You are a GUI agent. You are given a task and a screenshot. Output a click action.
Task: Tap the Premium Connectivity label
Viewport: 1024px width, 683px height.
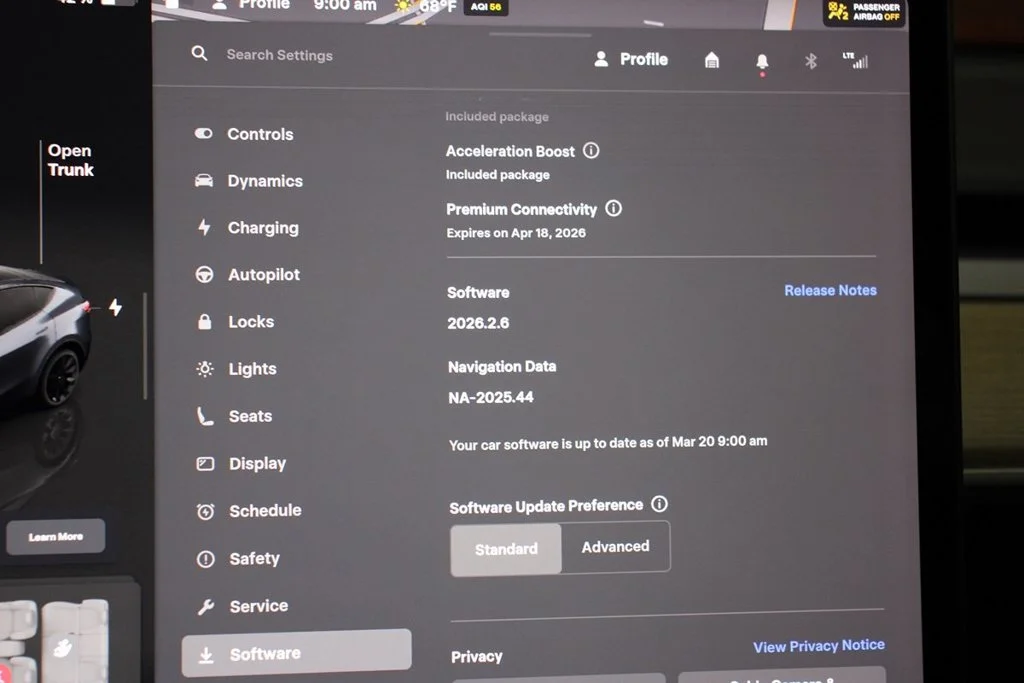[x=521, y=210]
